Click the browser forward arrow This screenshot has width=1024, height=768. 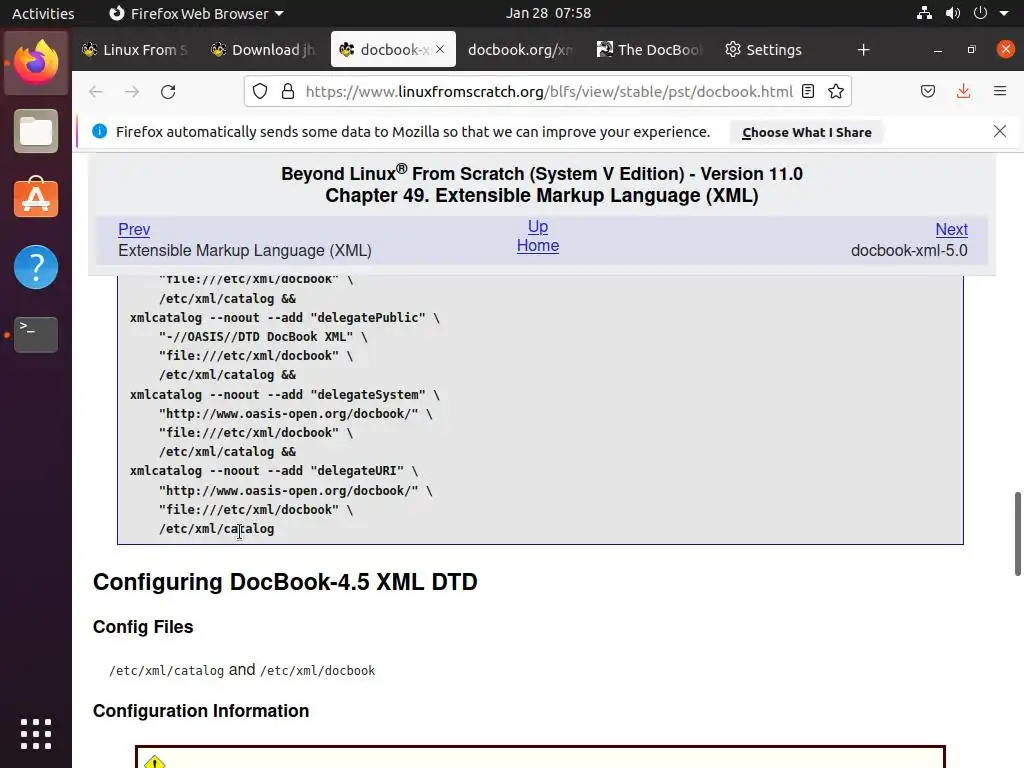tap(132, 91)
